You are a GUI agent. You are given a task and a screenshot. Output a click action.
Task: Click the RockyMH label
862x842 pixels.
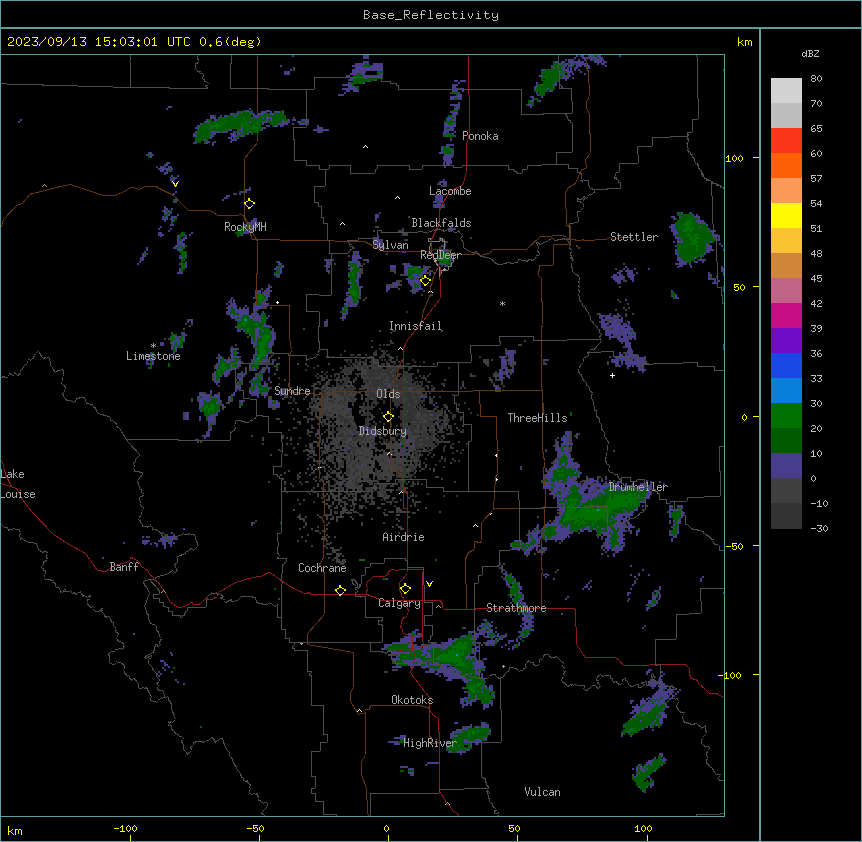tap(245, 226)
